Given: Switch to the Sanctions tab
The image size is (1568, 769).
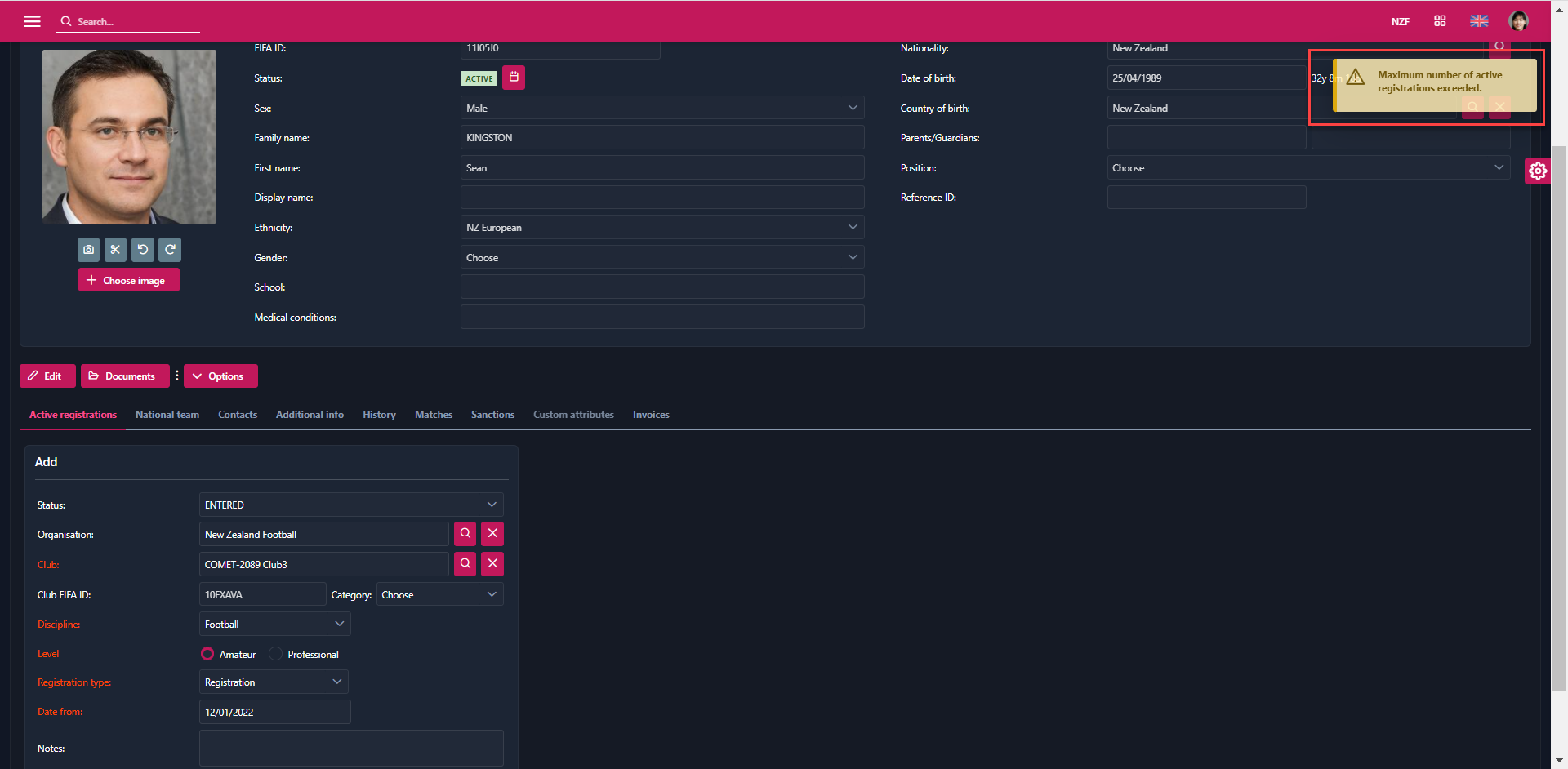Looking at the screenshot, I should (x=492, y=415).
